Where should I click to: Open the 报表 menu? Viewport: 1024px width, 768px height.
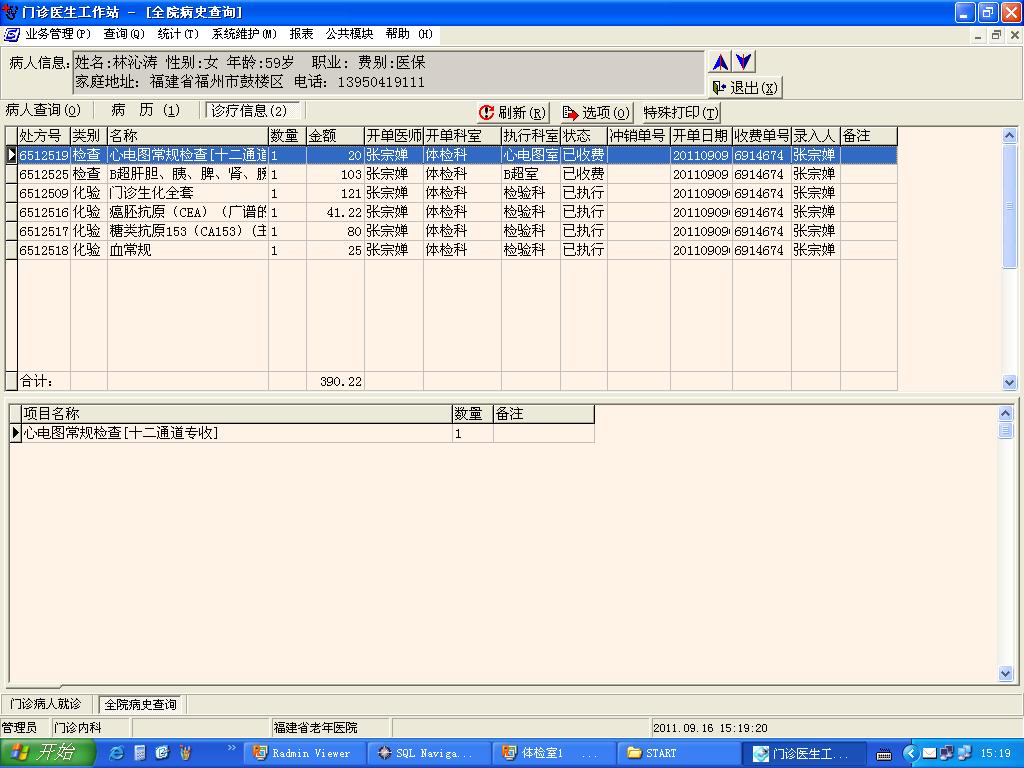point(301,34)
